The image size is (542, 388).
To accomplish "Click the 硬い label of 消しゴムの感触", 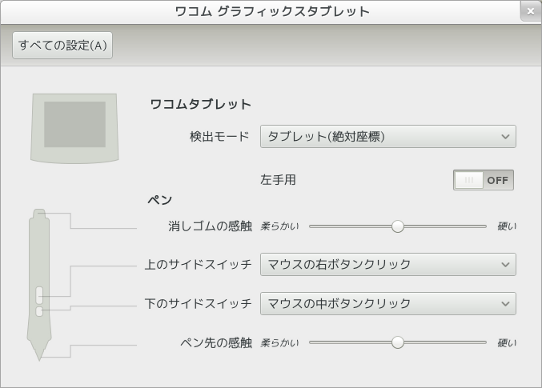I will click(507, 227).
